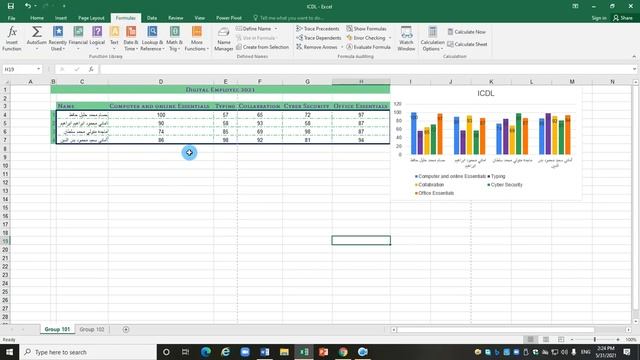640x360 pixels.
Task: Open the Name Manager
Action: 224,38
